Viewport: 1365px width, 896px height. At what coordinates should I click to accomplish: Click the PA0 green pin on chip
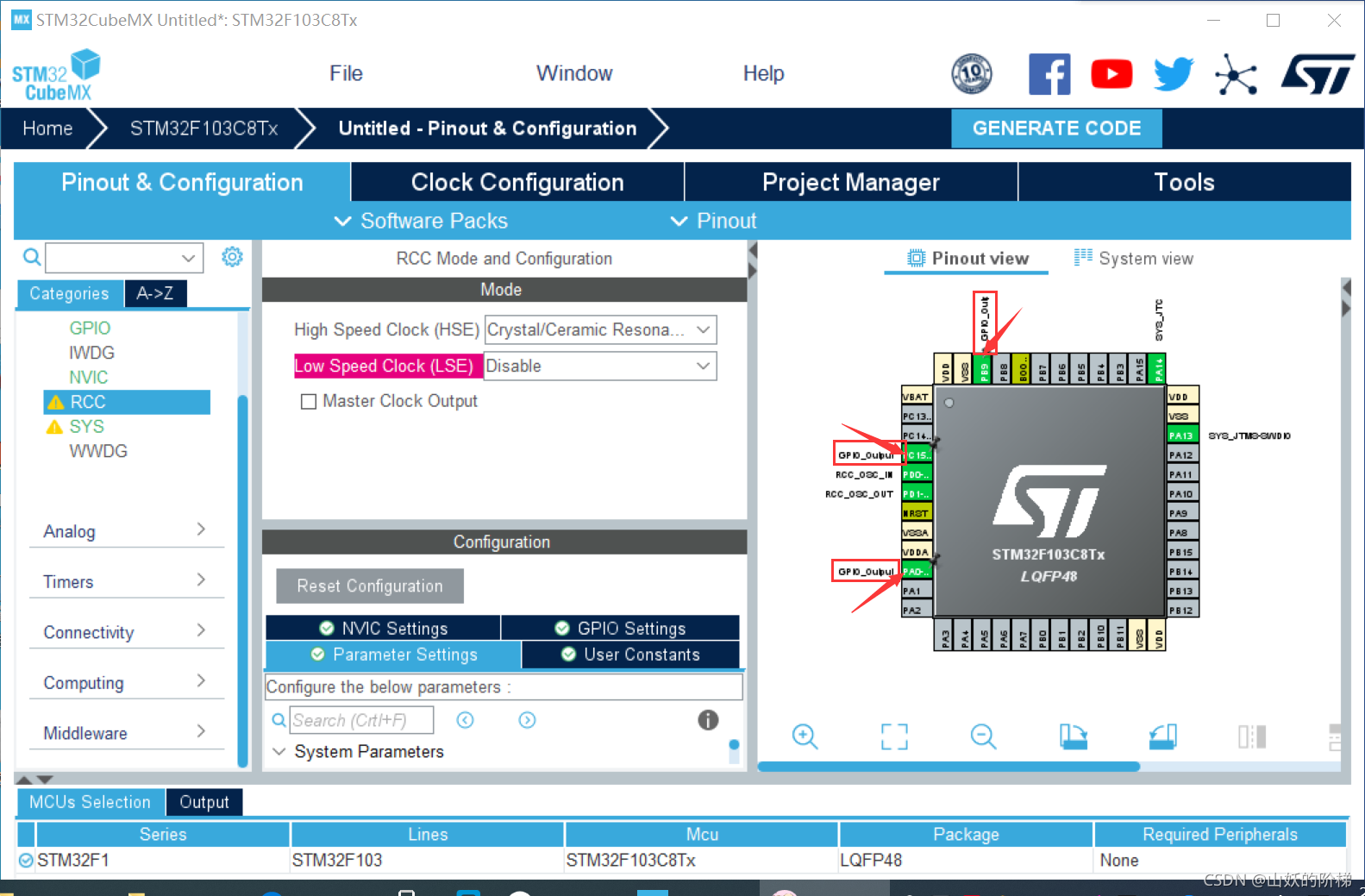tap(917, 572)
